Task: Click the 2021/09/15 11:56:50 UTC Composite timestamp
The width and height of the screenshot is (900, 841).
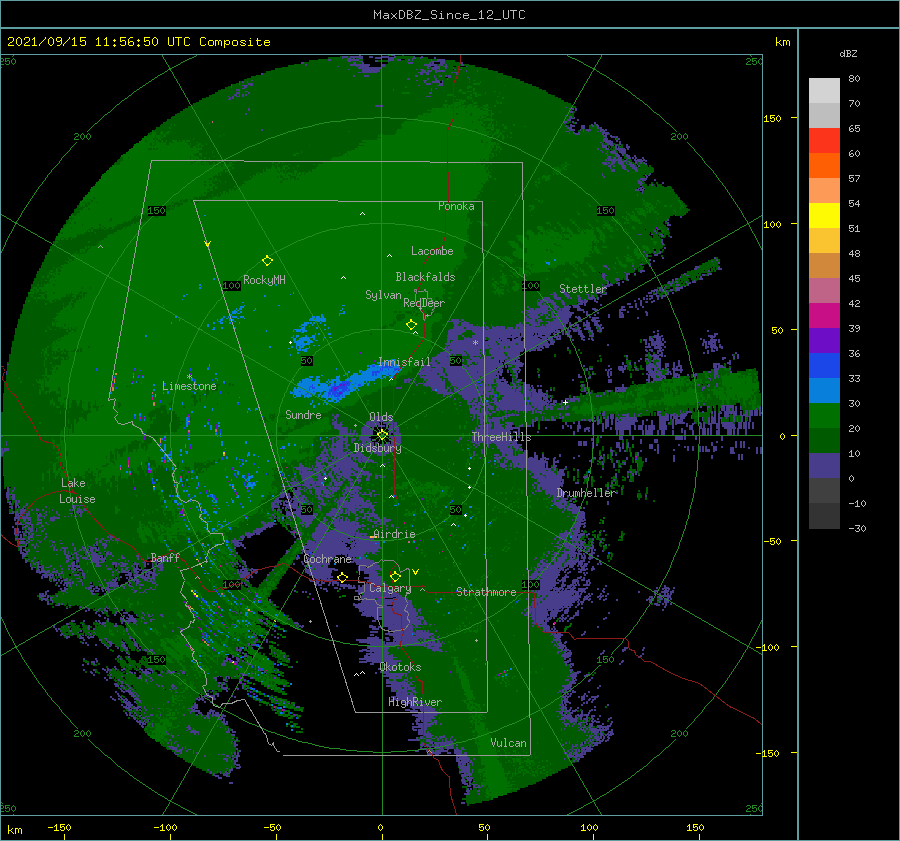Action: coord(138,42)
